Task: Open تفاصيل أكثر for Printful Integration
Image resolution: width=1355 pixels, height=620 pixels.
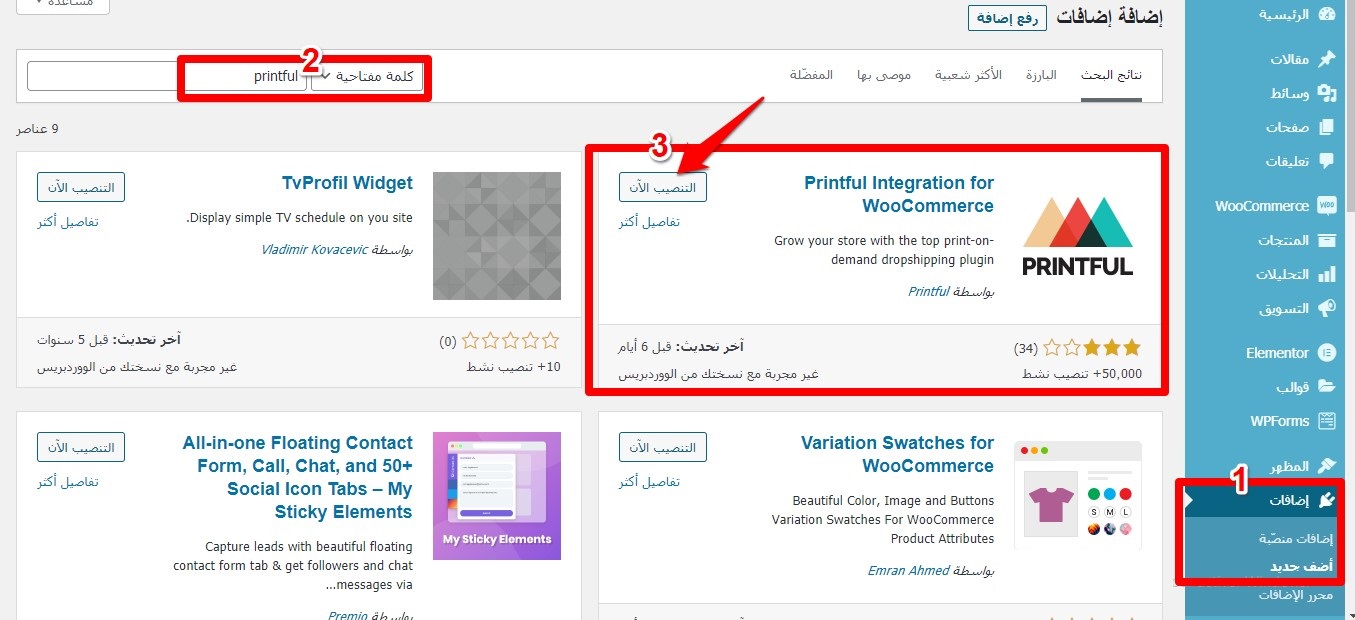Action: (x=649, y=222)
